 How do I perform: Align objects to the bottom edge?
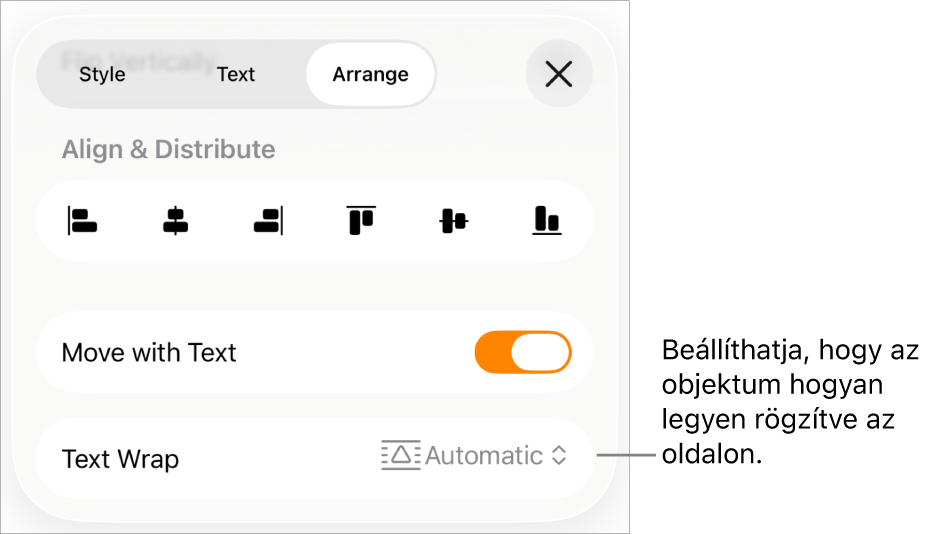[x=546, y=221]
